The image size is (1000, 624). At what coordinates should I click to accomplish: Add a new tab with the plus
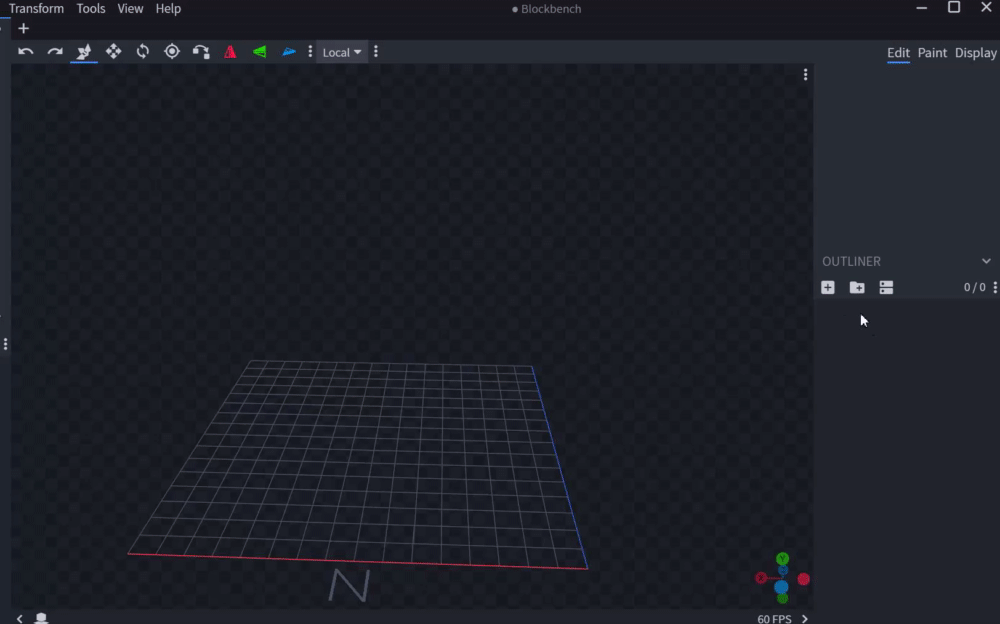tap(24, 29)
